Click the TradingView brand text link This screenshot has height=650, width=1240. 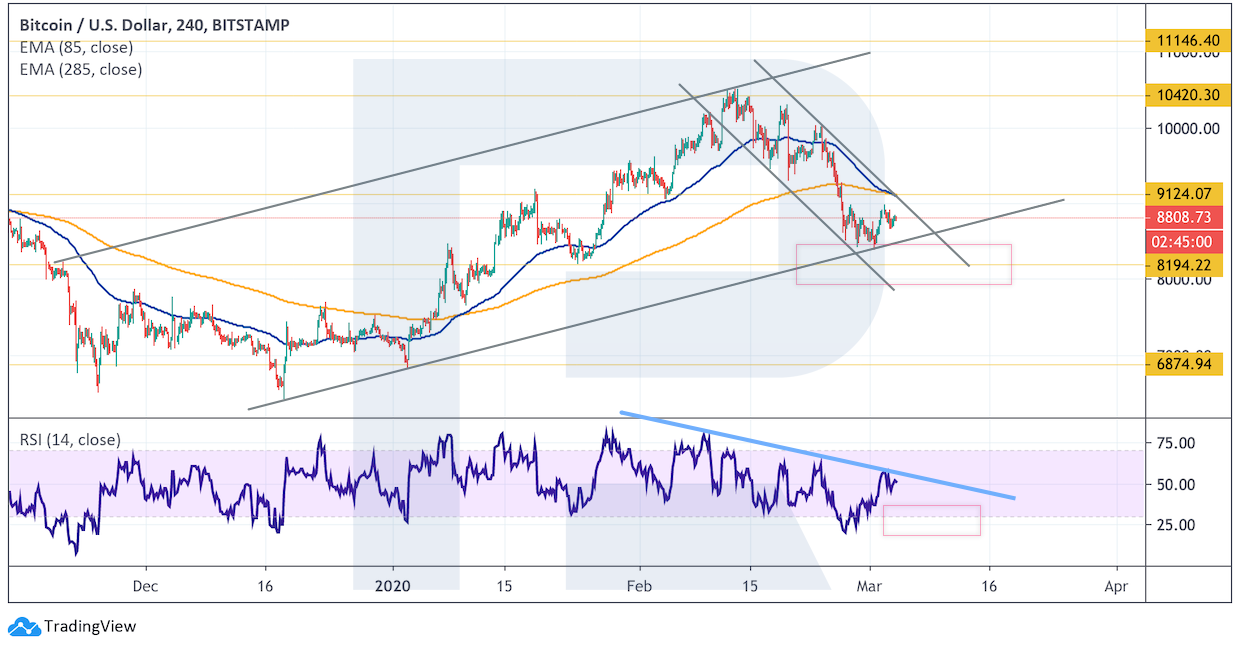tap(90, 627)
